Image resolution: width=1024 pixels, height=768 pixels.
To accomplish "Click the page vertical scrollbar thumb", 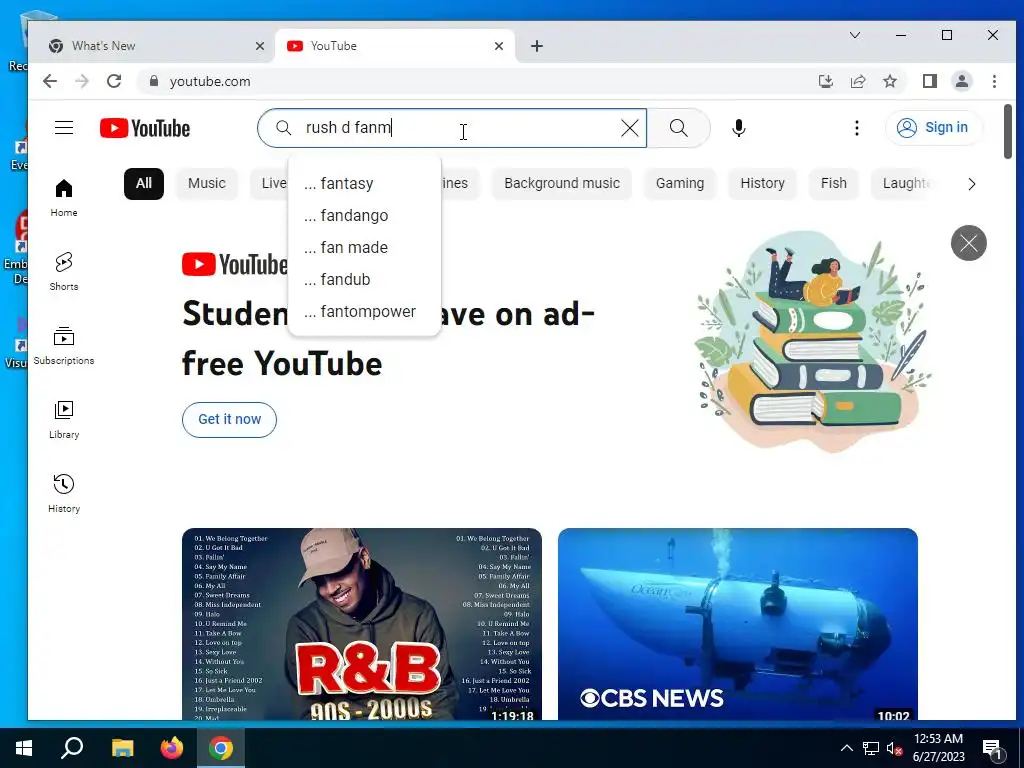I will [1008, 131].
